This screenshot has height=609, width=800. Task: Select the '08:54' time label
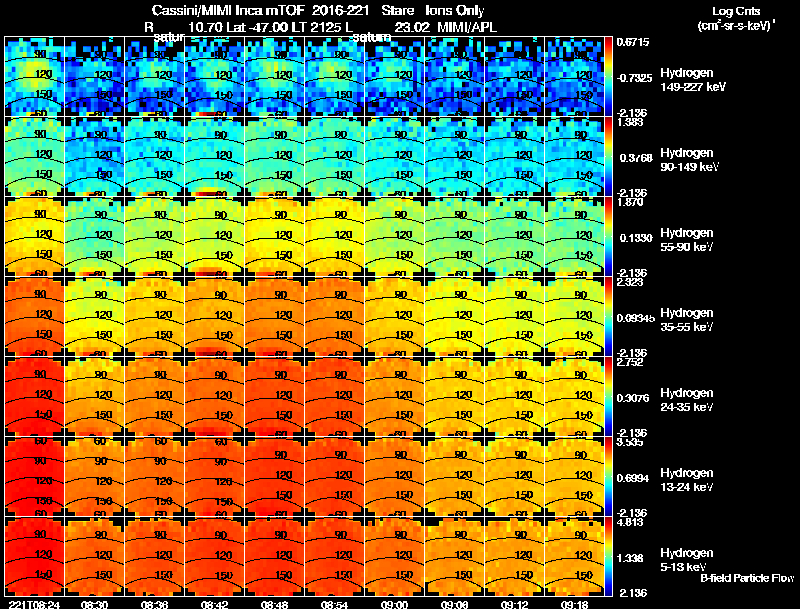pos(335,604)
